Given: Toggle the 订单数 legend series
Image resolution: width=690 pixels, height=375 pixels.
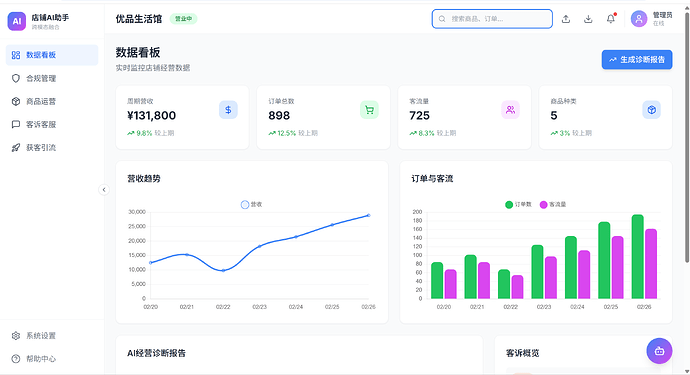Looking at the screenshot, I should [518, 204].
